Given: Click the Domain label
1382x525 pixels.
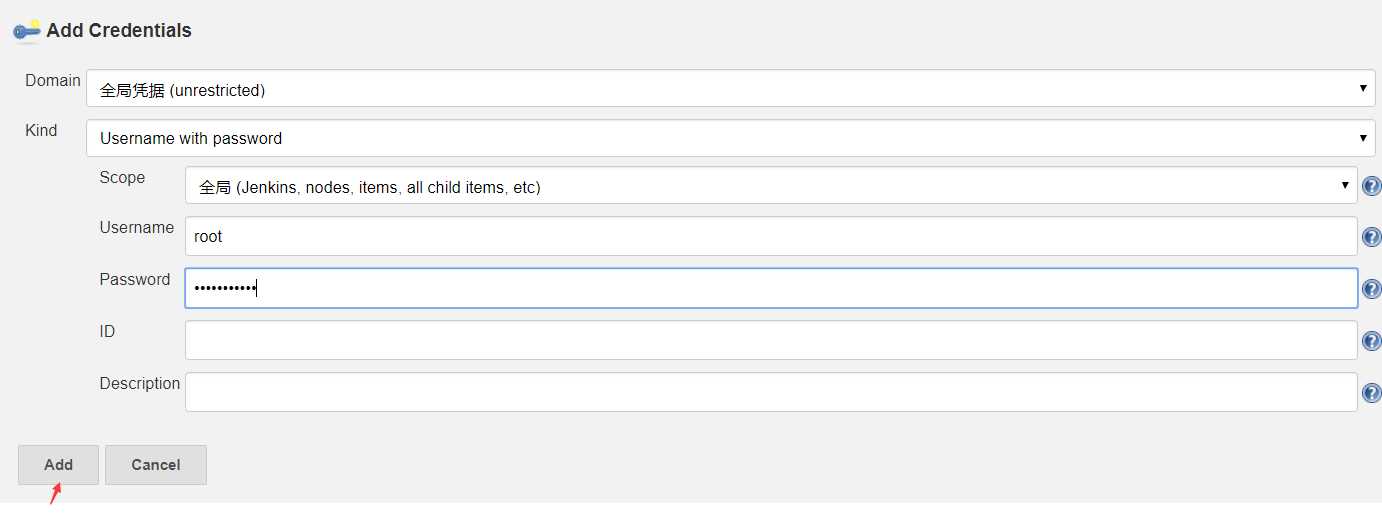Looking at the screenshot, I should [53, 80].
